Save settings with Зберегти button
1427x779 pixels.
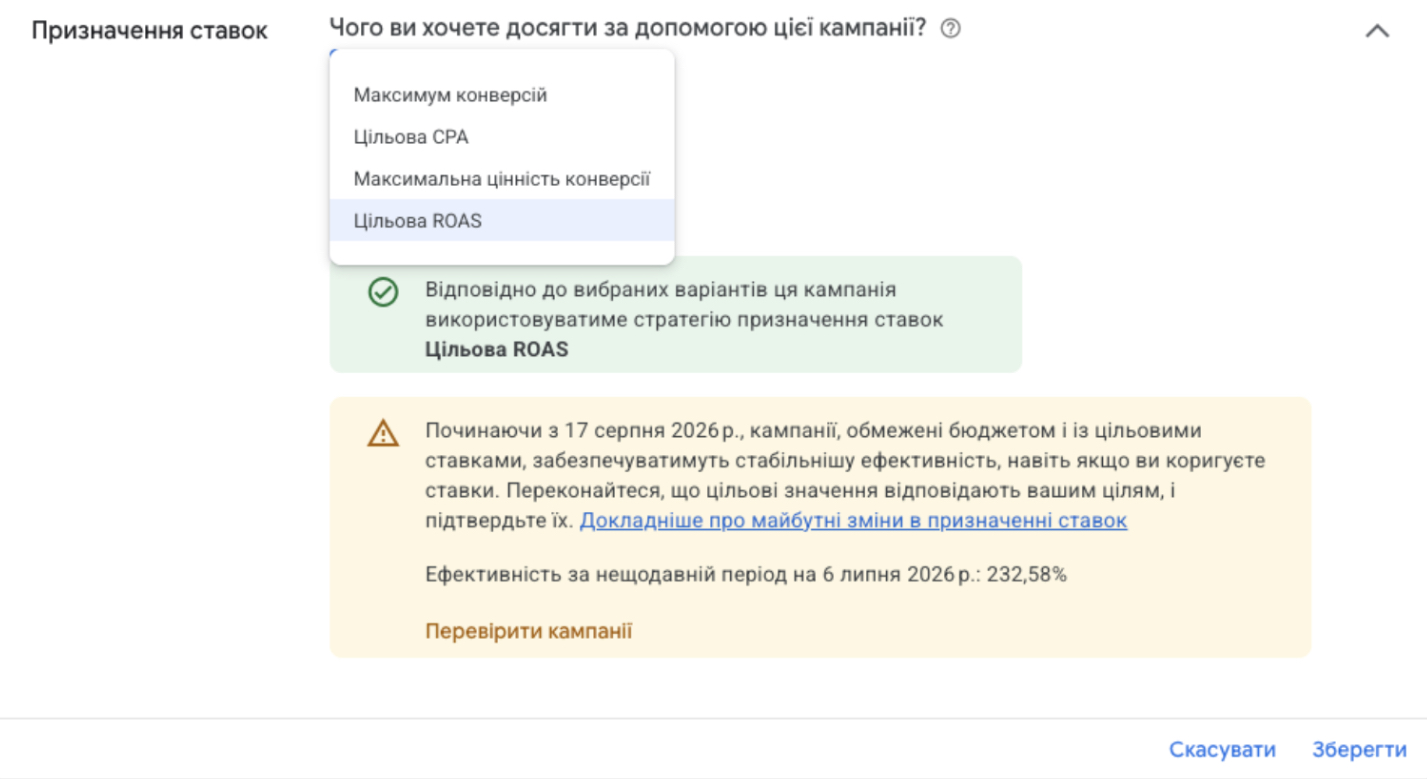pos(1359,749)
